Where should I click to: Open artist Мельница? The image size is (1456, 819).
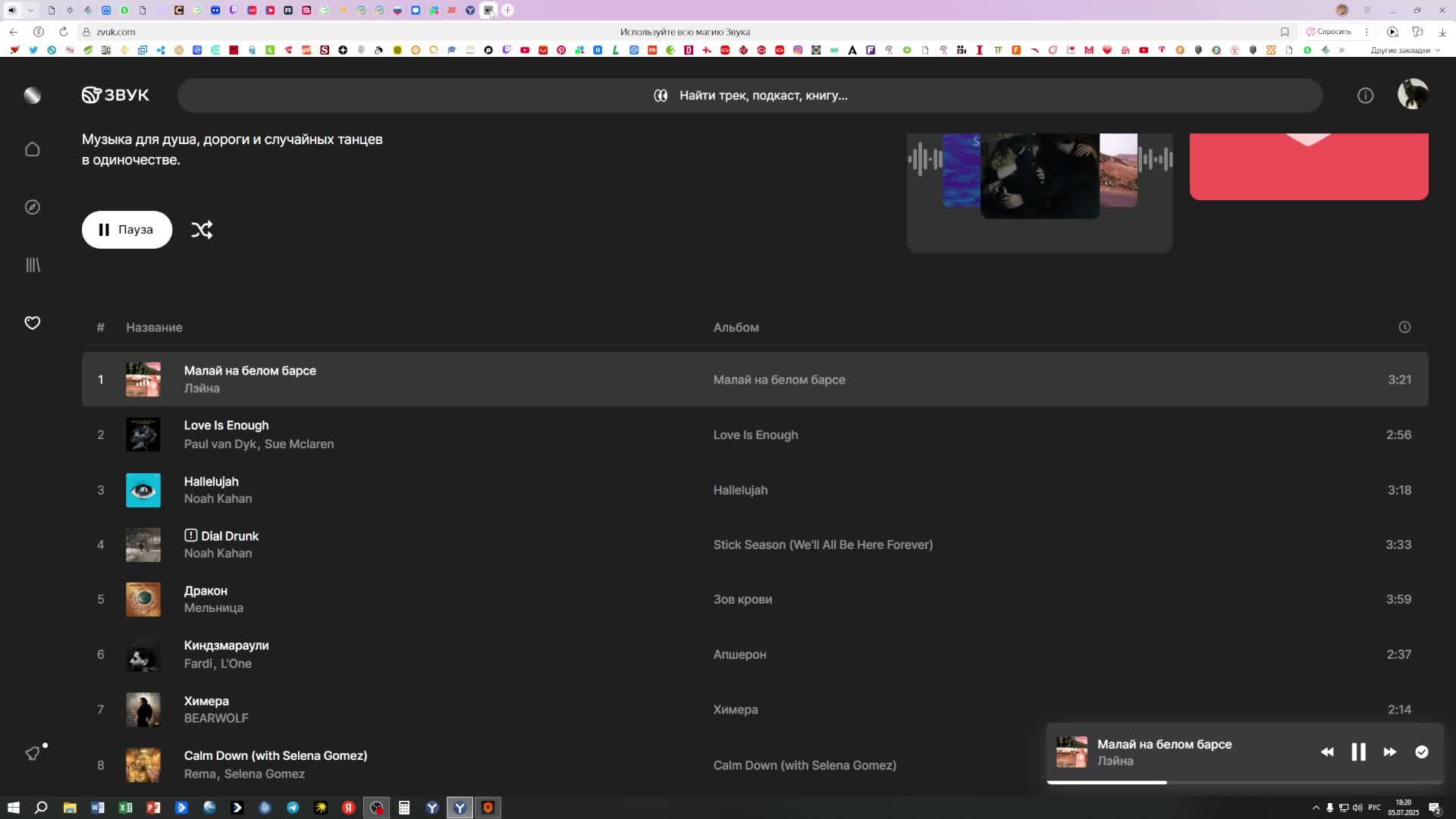click(213, 608)
